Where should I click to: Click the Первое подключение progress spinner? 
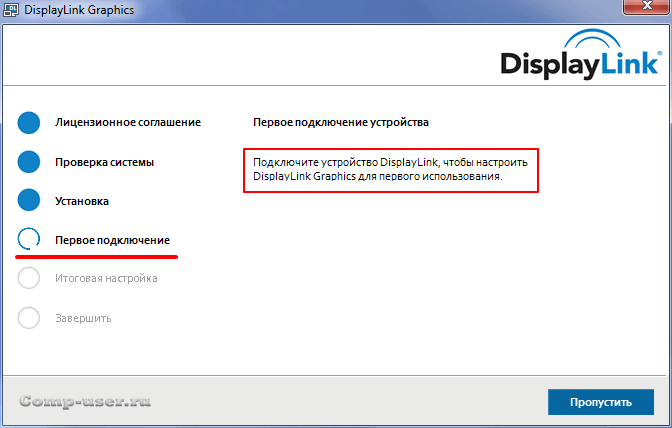click(x=29, y=239)
